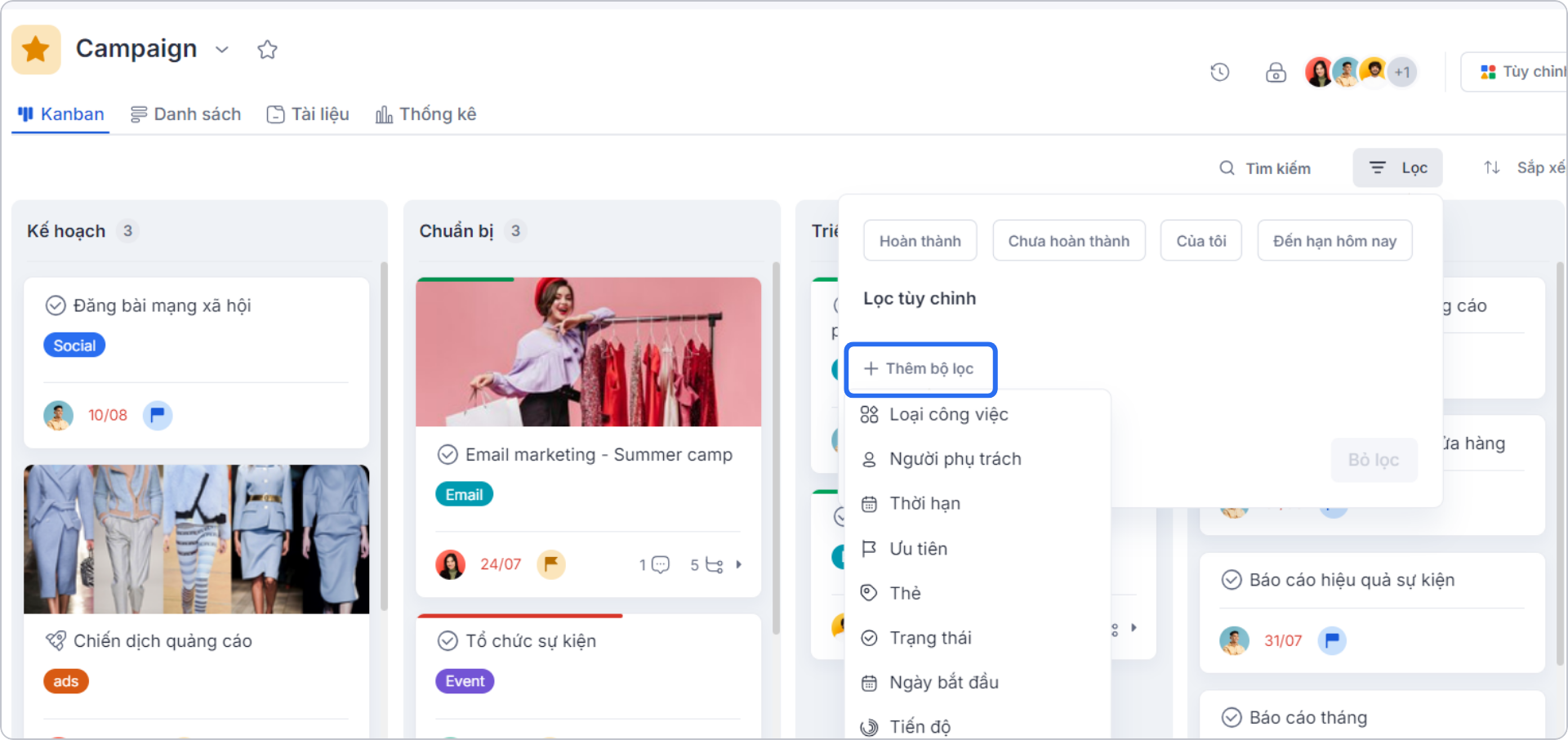
Task: Mark Email marketing - Summer camp complete
Action: click(448, 454)
